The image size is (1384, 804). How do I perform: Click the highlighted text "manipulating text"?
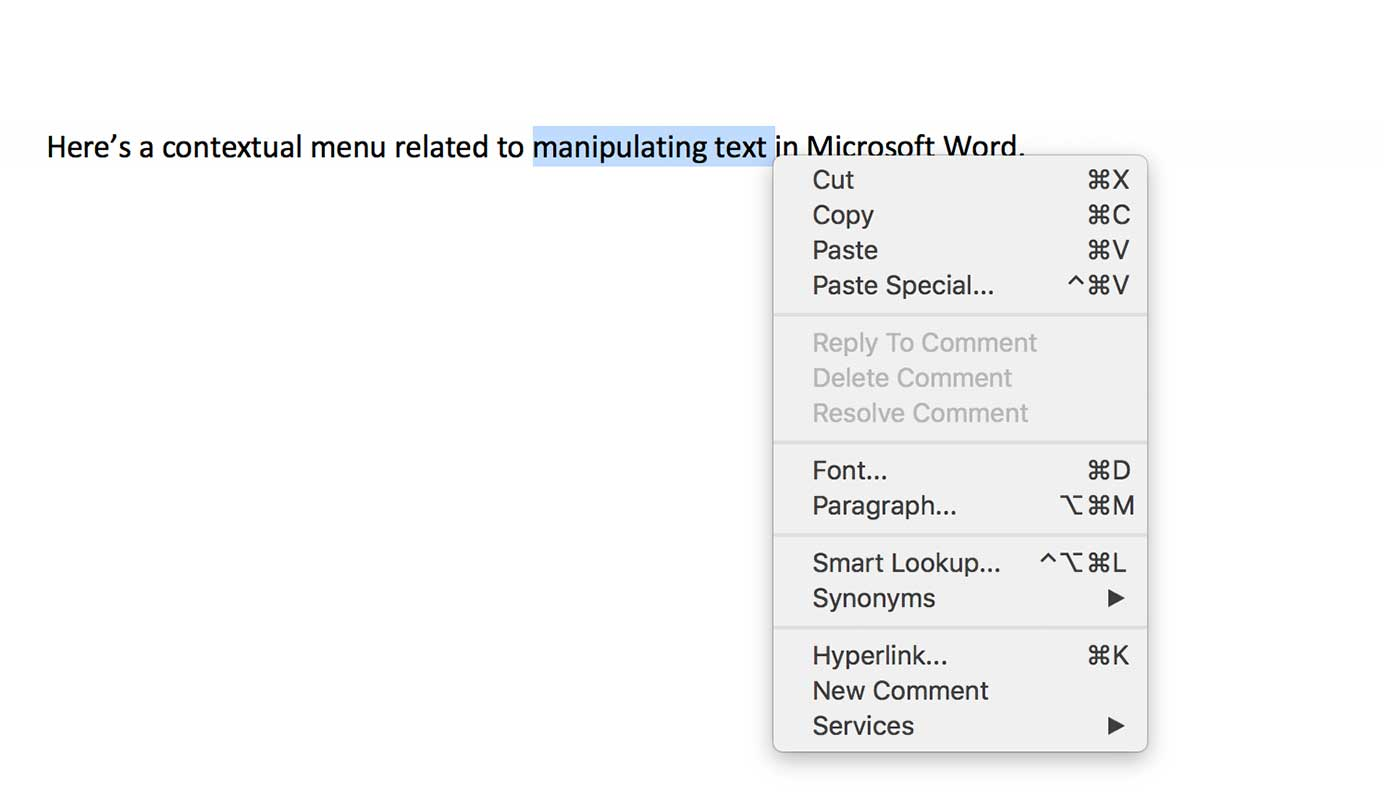coord(650,147)
